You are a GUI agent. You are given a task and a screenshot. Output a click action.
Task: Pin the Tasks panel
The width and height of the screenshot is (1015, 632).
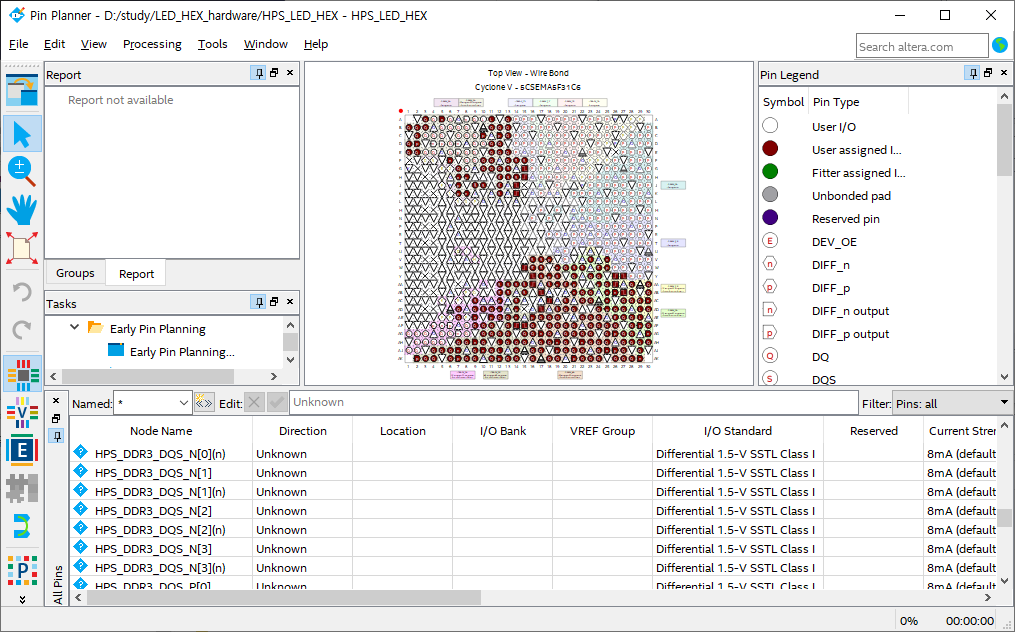pyautogui.click(x=258, y=302)
